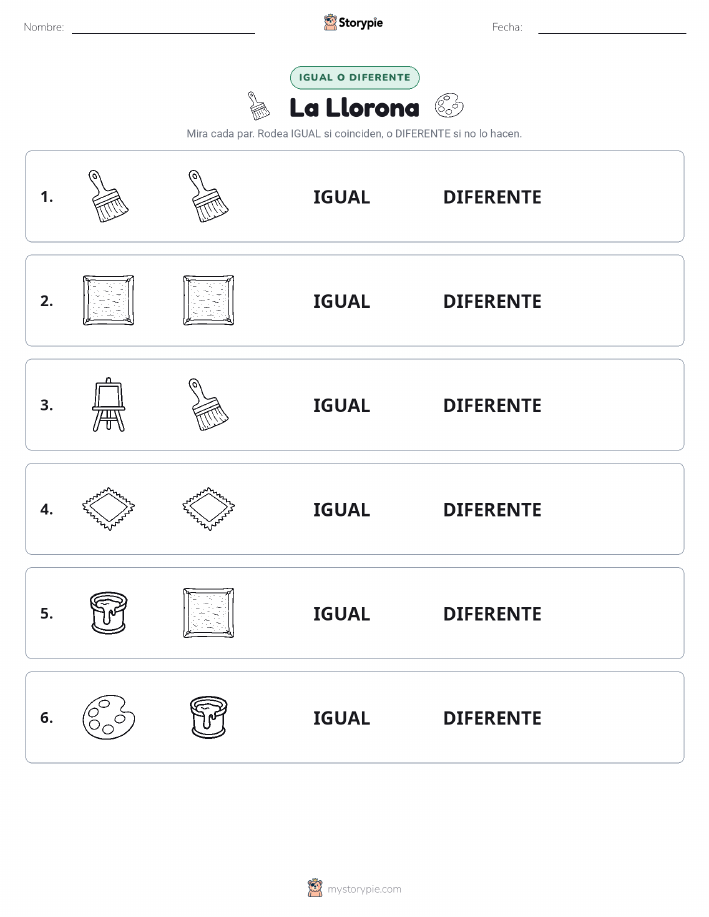Click the paintbrush icon in row 3
Viewport: 709px width, 917px height.
(209, 405)
